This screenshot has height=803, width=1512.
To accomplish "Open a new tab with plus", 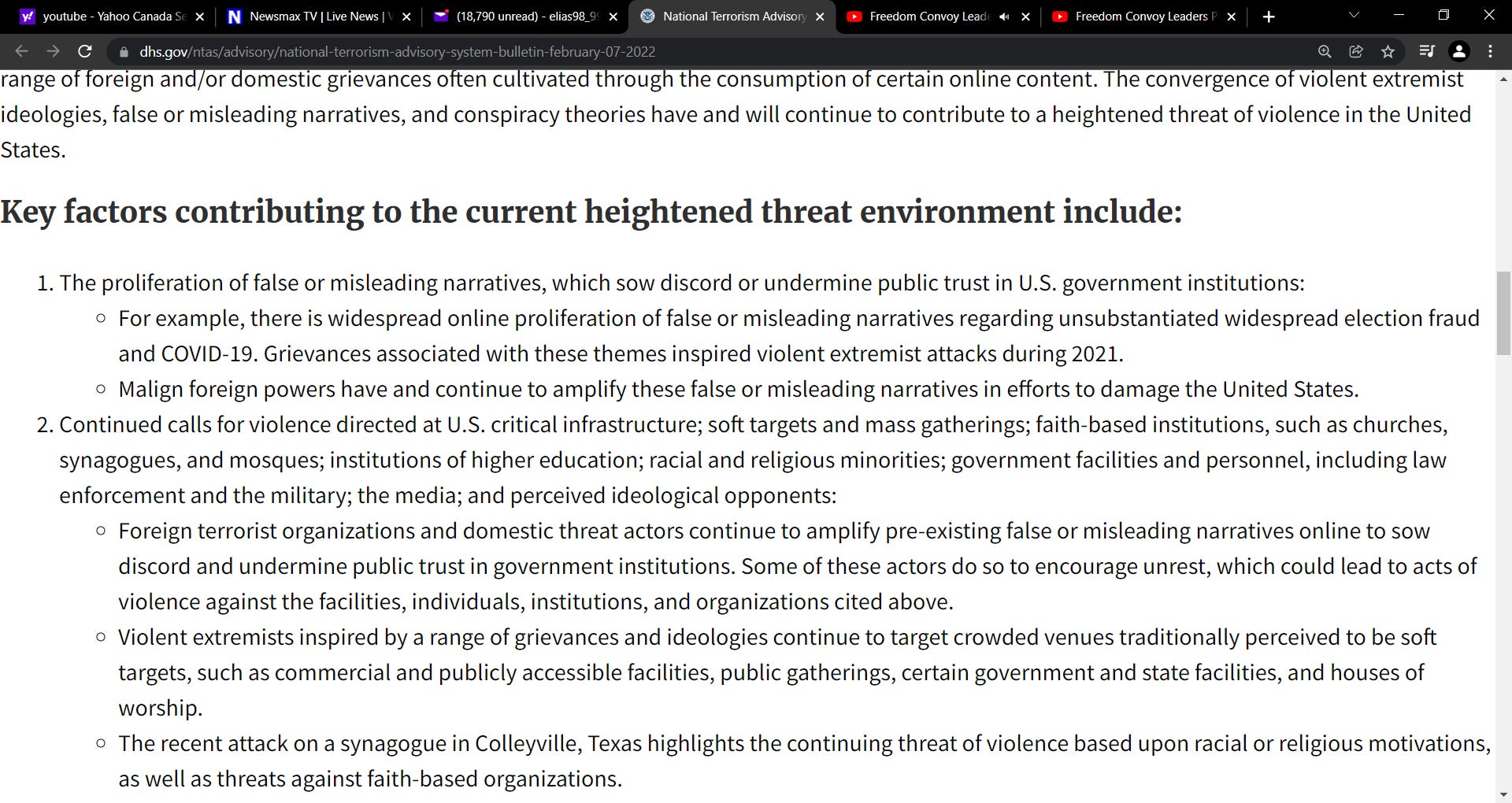I will (x=1269, y=17).
